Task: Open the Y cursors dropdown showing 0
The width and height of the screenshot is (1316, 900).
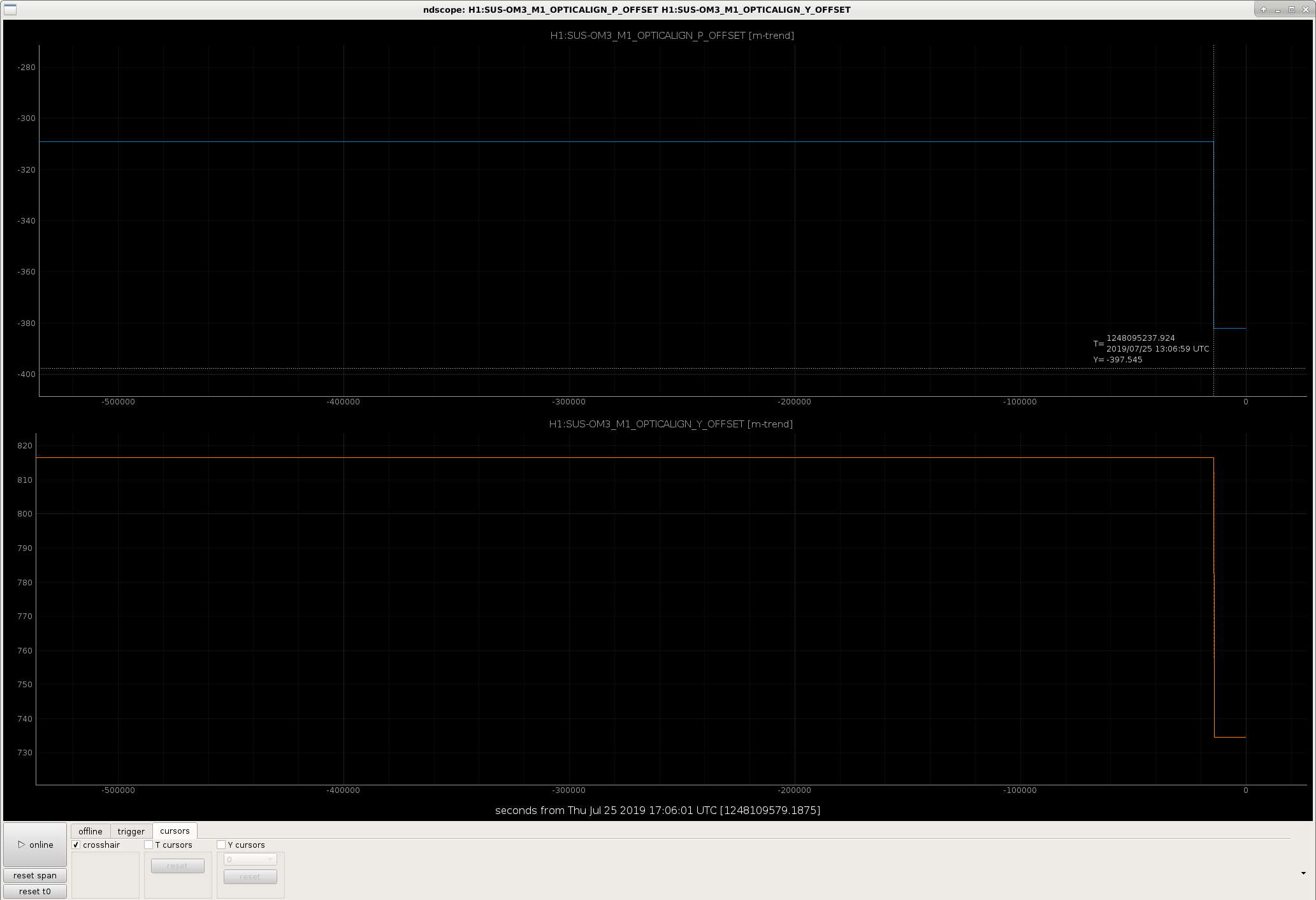Action: (x=250, y=859)
